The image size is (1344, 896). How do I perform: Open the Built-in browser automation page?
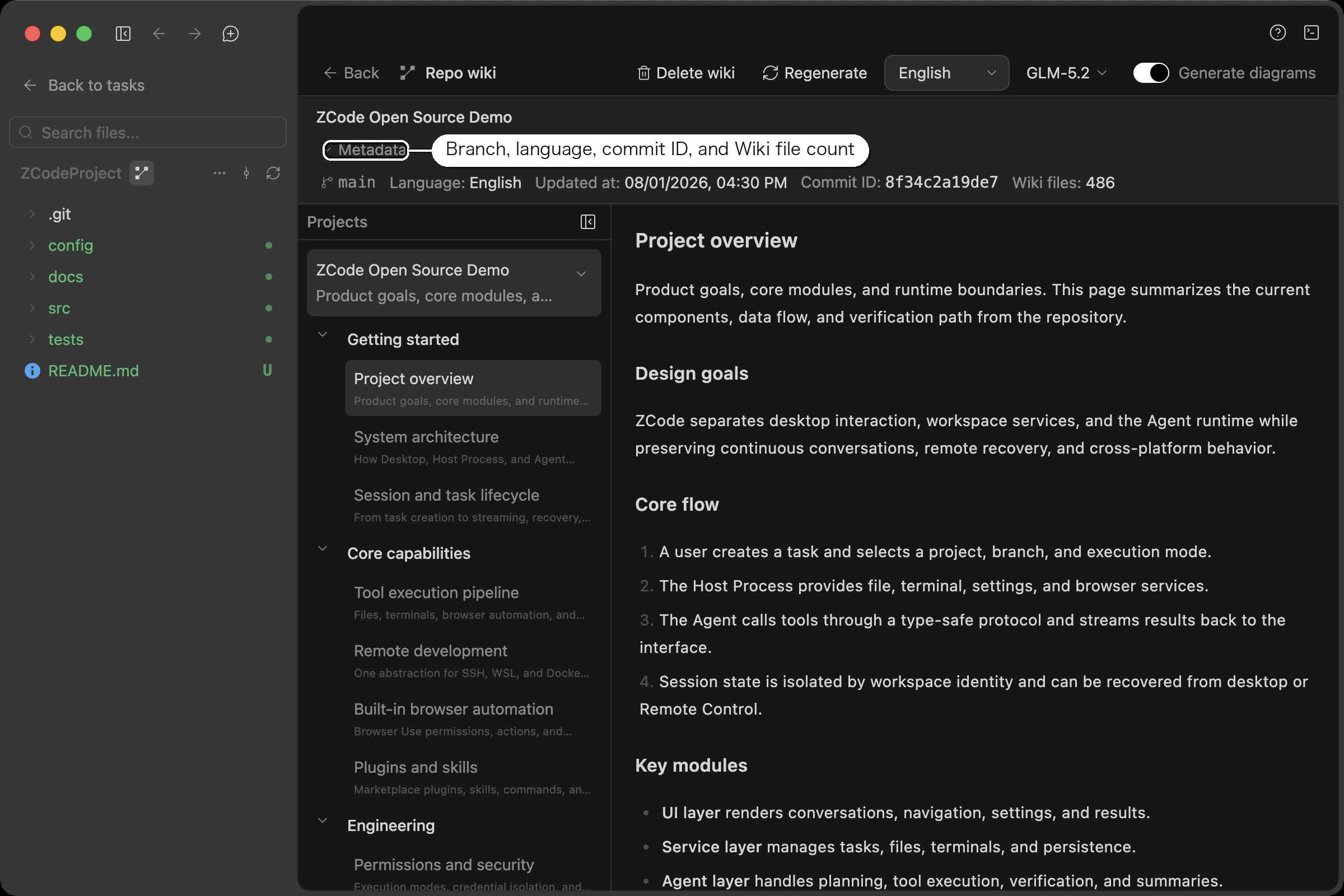473,719
